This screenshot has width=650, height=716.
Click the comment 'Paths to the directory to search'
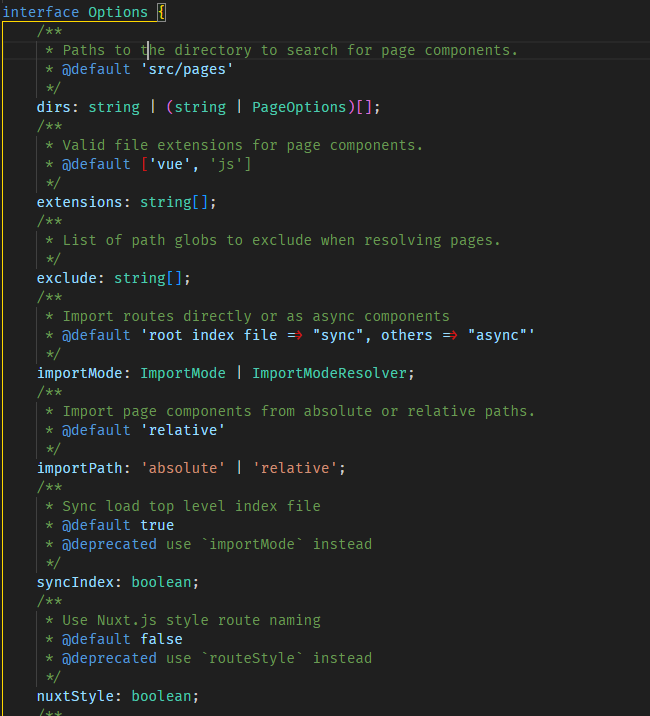coord(200,50)
